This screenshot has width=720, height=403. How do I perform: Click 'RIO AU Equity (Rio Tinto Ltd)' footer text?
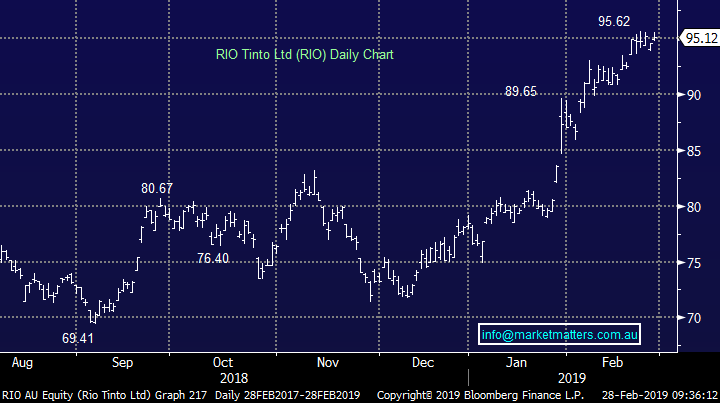point(77,395)
